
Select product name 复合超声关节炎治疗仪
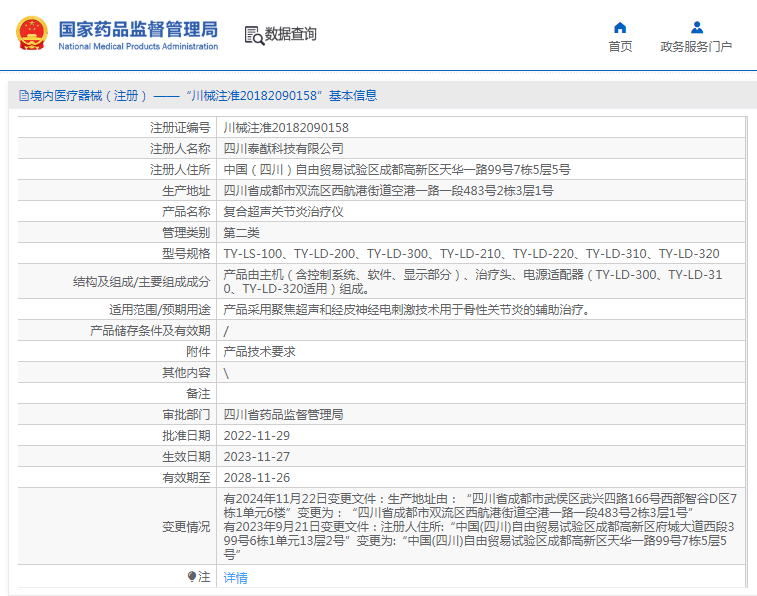[283, 211]
